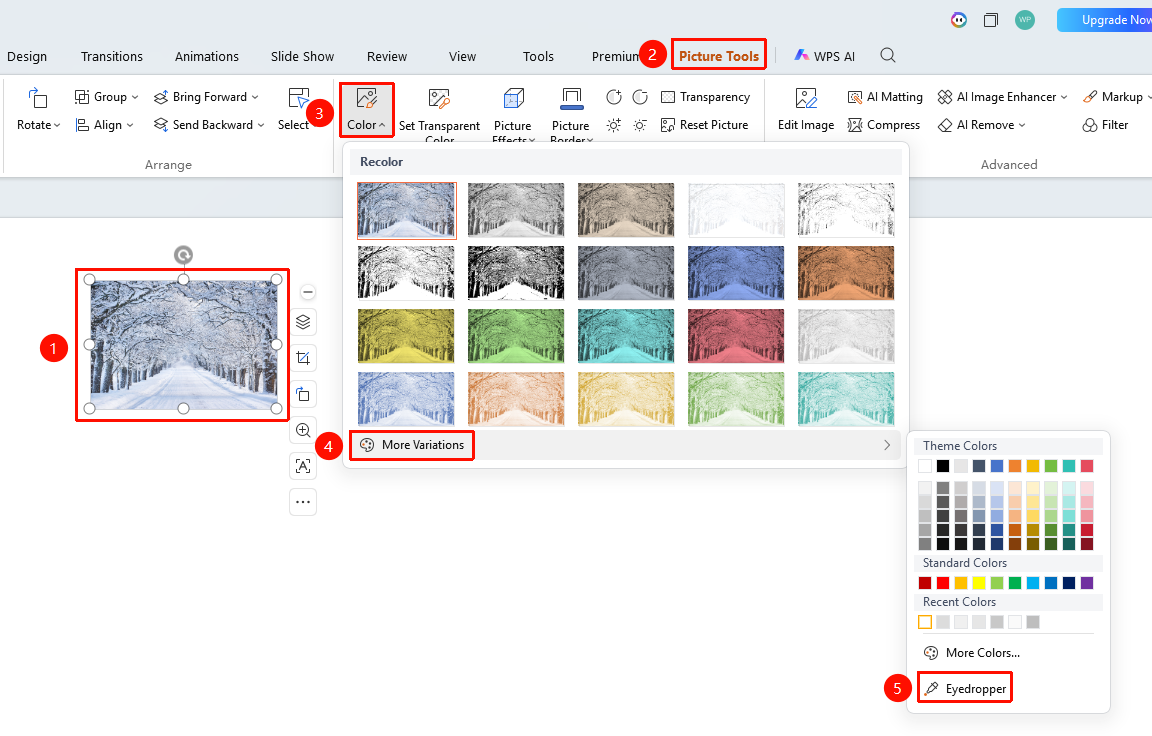Screen dimensions: 1152x736
Task: Select the snowy tree picture on the slide
Action: click(183, 344)
